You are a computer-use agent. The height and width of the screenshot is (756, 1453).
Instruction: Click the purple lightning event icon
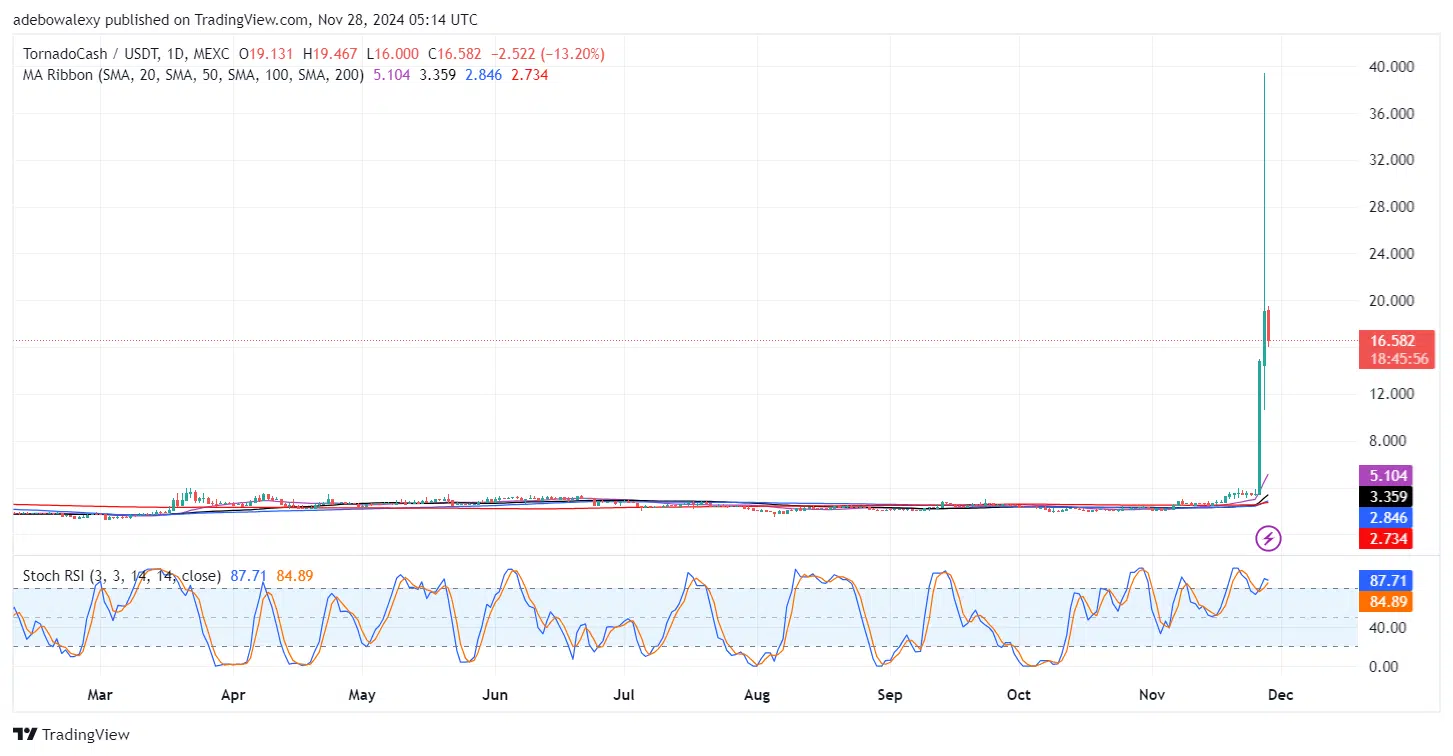point(1268,540)
